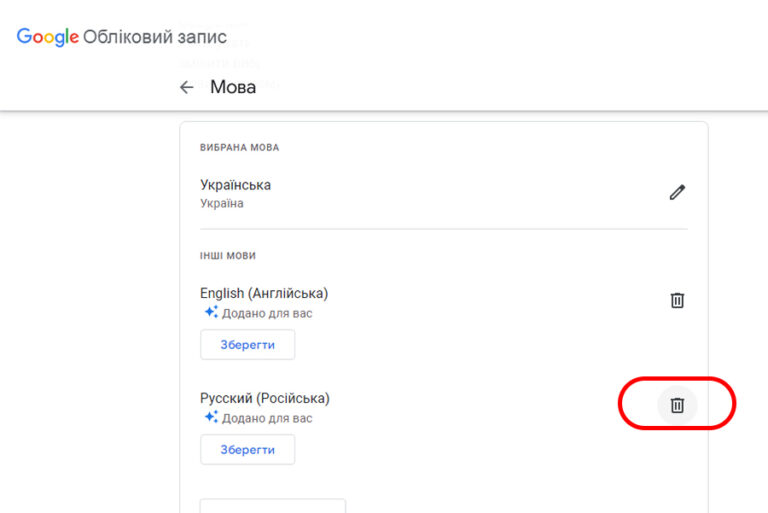Open the Обліковий запис header link

pos(155,37)
